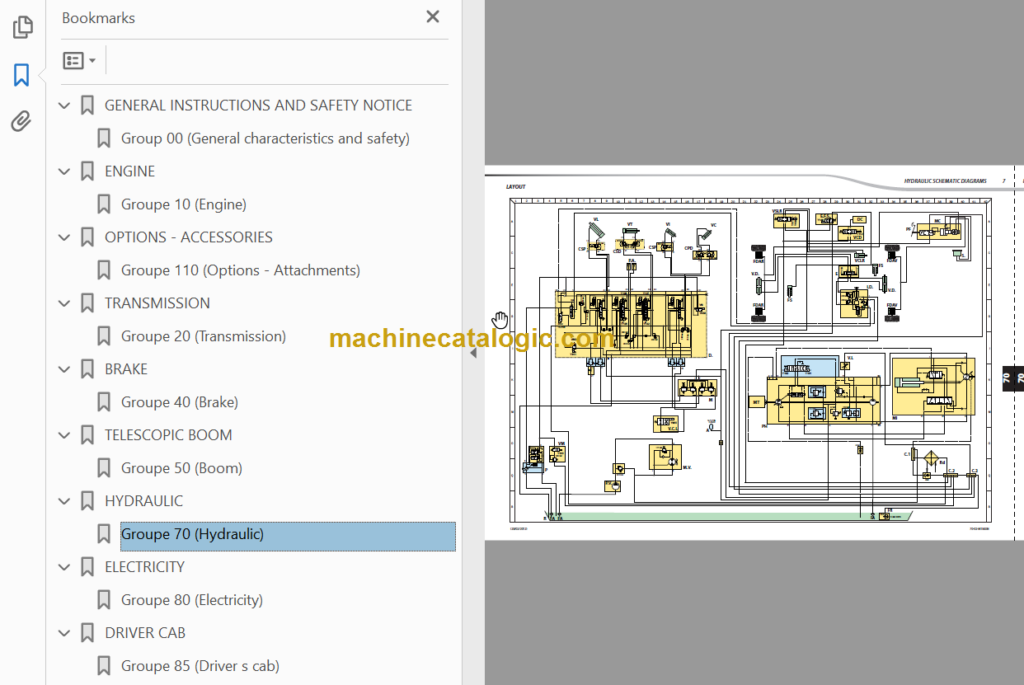Click bookmark icon beside Groupe 10 (Engine)
Image resolution: width=1024 pixels, height=685 pixels.
coord(103,204)
